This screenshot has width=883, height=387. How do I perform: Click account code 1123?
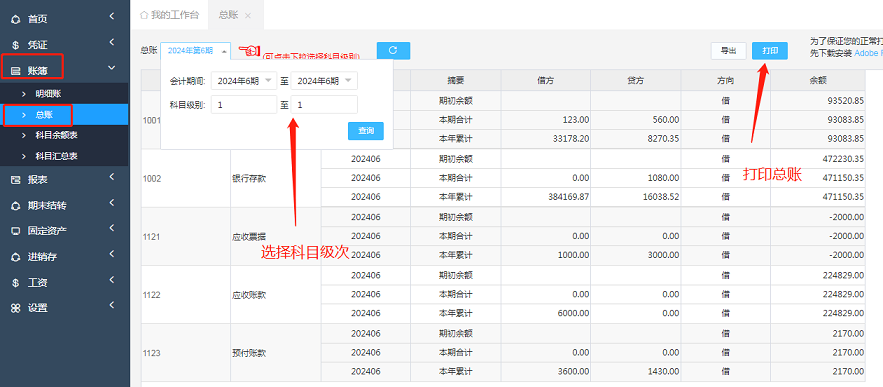[x=152, y=353]
